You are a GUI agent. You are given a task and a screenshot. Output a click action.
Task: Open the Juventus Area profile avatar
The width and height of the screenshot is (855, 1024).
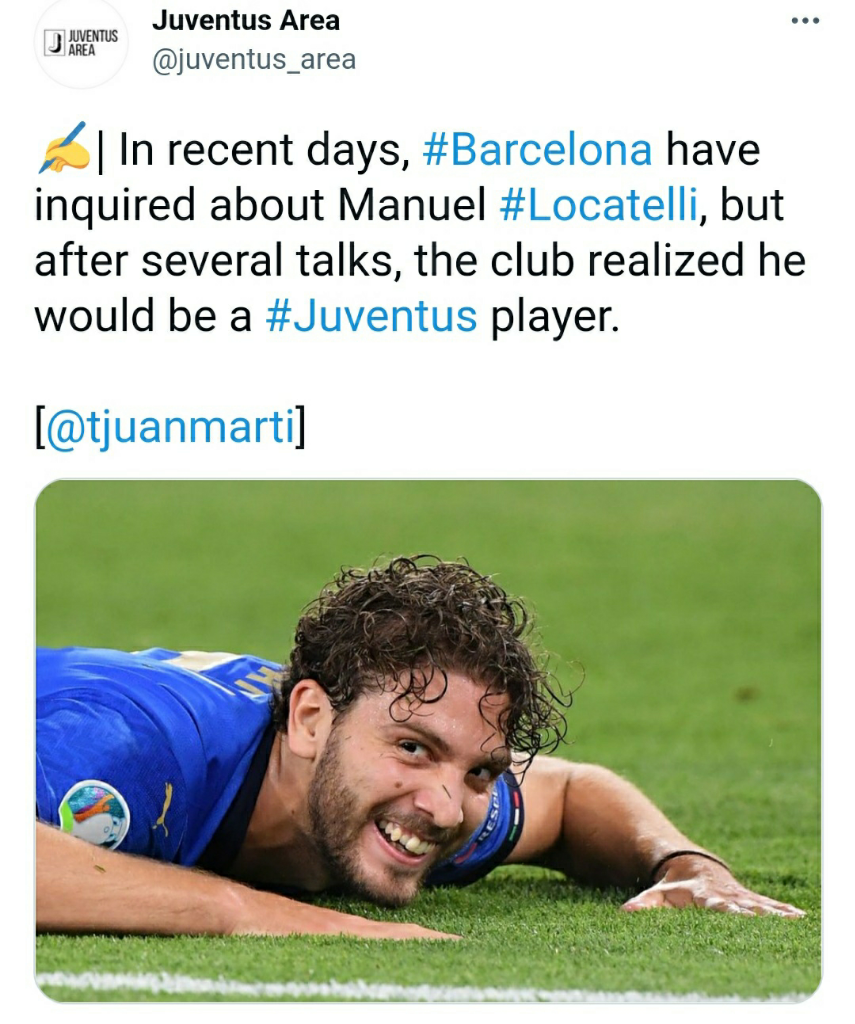click(80, 42)
